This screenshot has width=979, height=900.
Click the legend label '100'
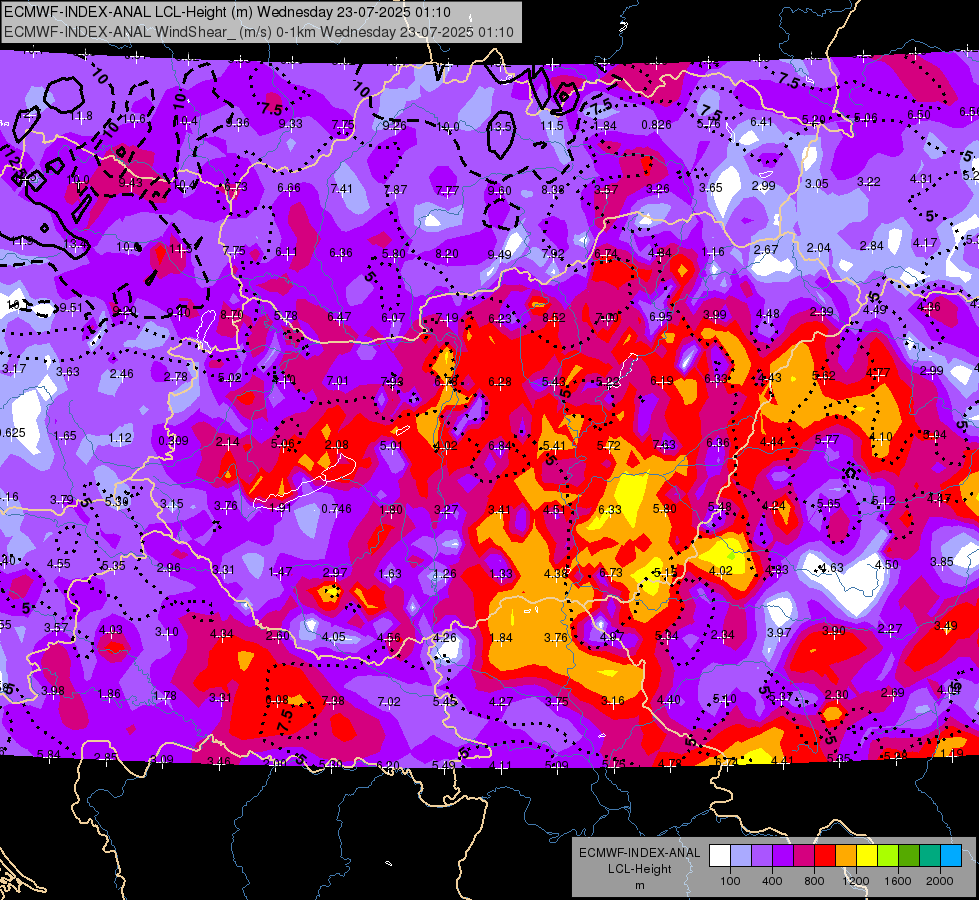coord(730,881)
